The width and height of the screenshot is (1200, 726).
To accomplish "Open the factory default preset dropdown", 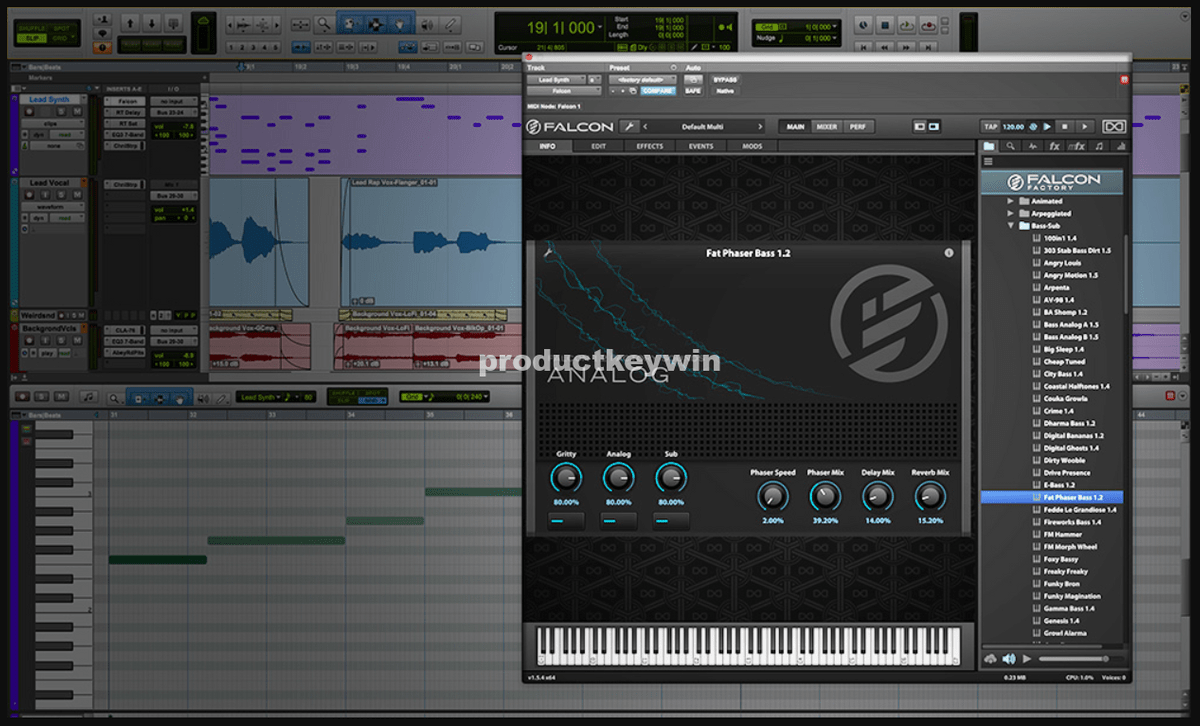I will [642, 79].
